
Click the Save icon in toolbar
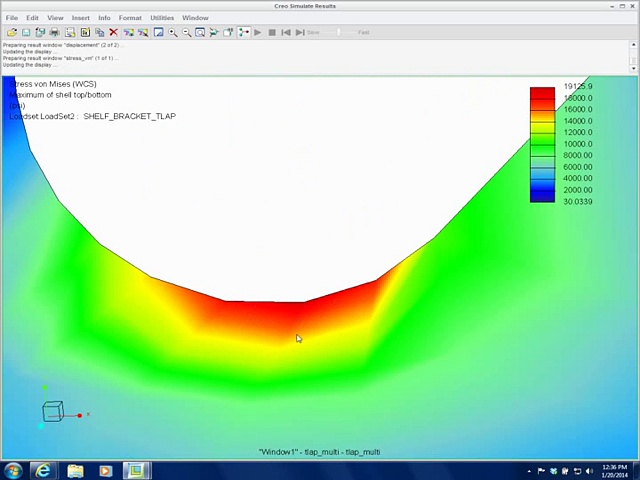coord(26,32)
